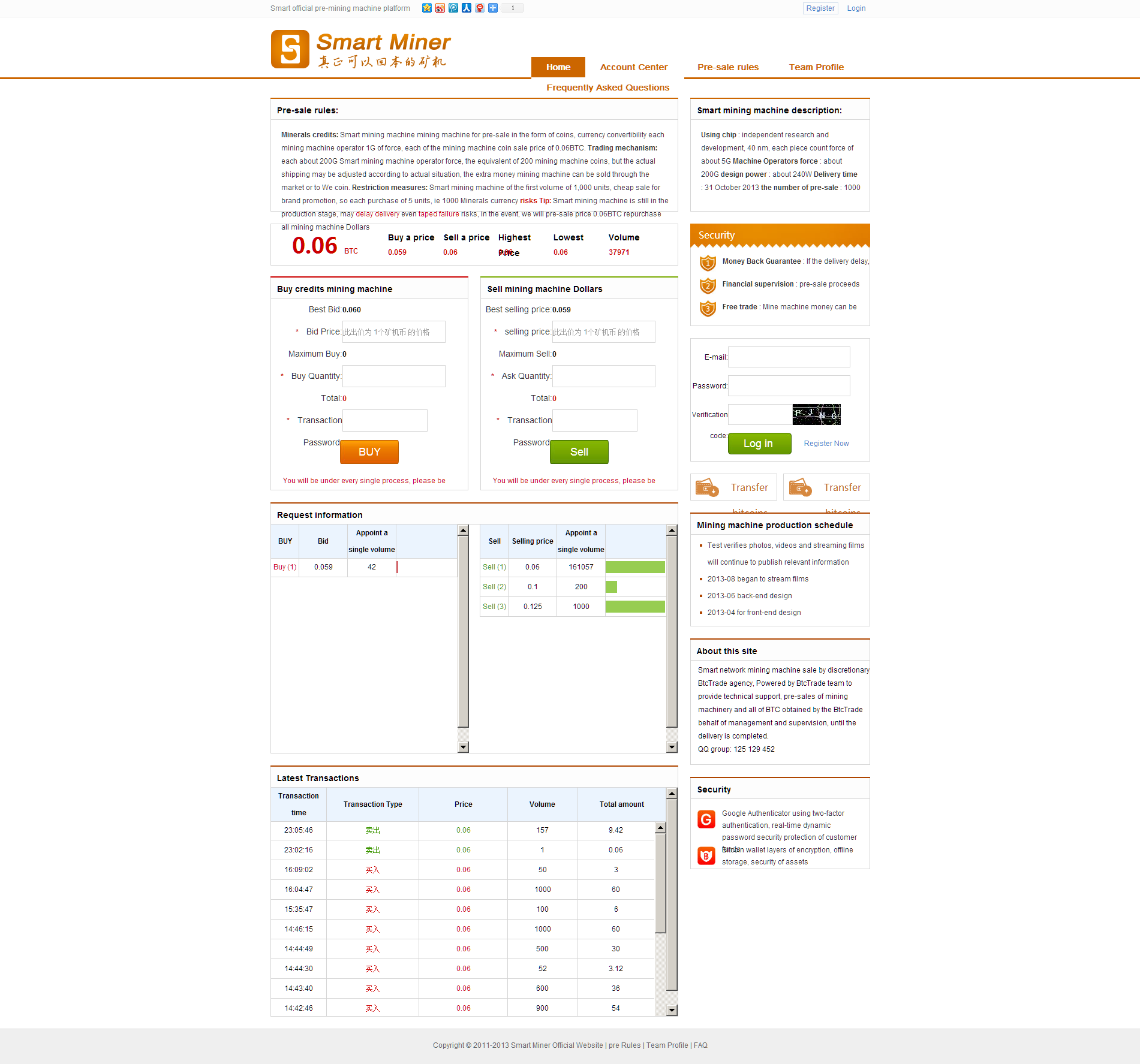Open Frequently Asked Questions

pos(607,88)
